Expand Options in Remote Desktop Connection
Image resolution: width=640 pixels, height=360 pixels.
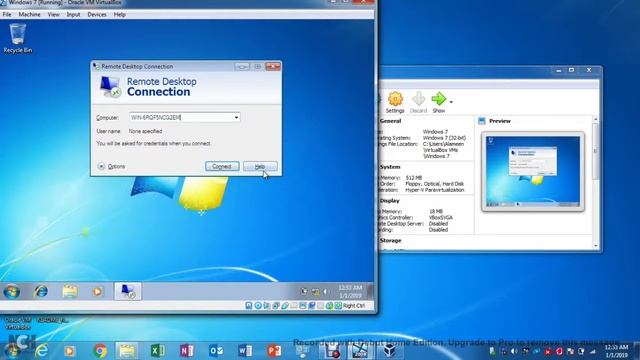tap(111, 167)
